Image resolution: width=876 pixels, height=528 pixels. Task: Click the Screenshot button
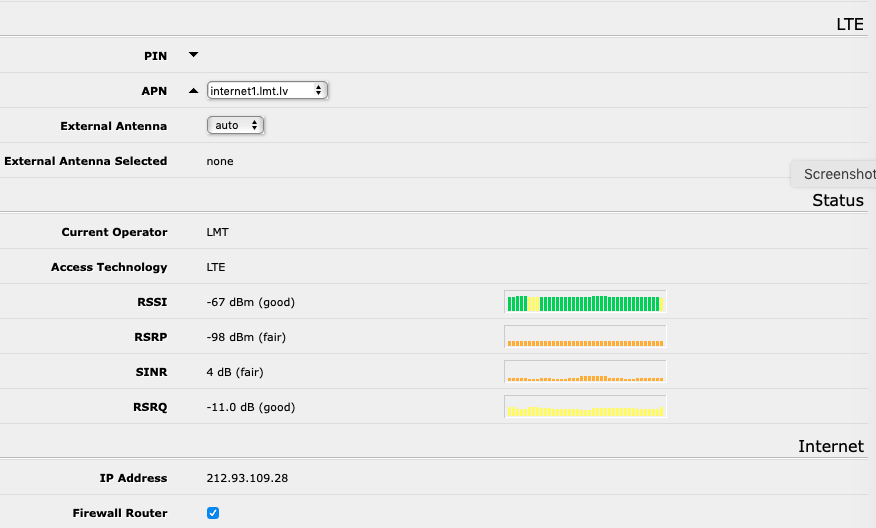click(x=834, y=174)
